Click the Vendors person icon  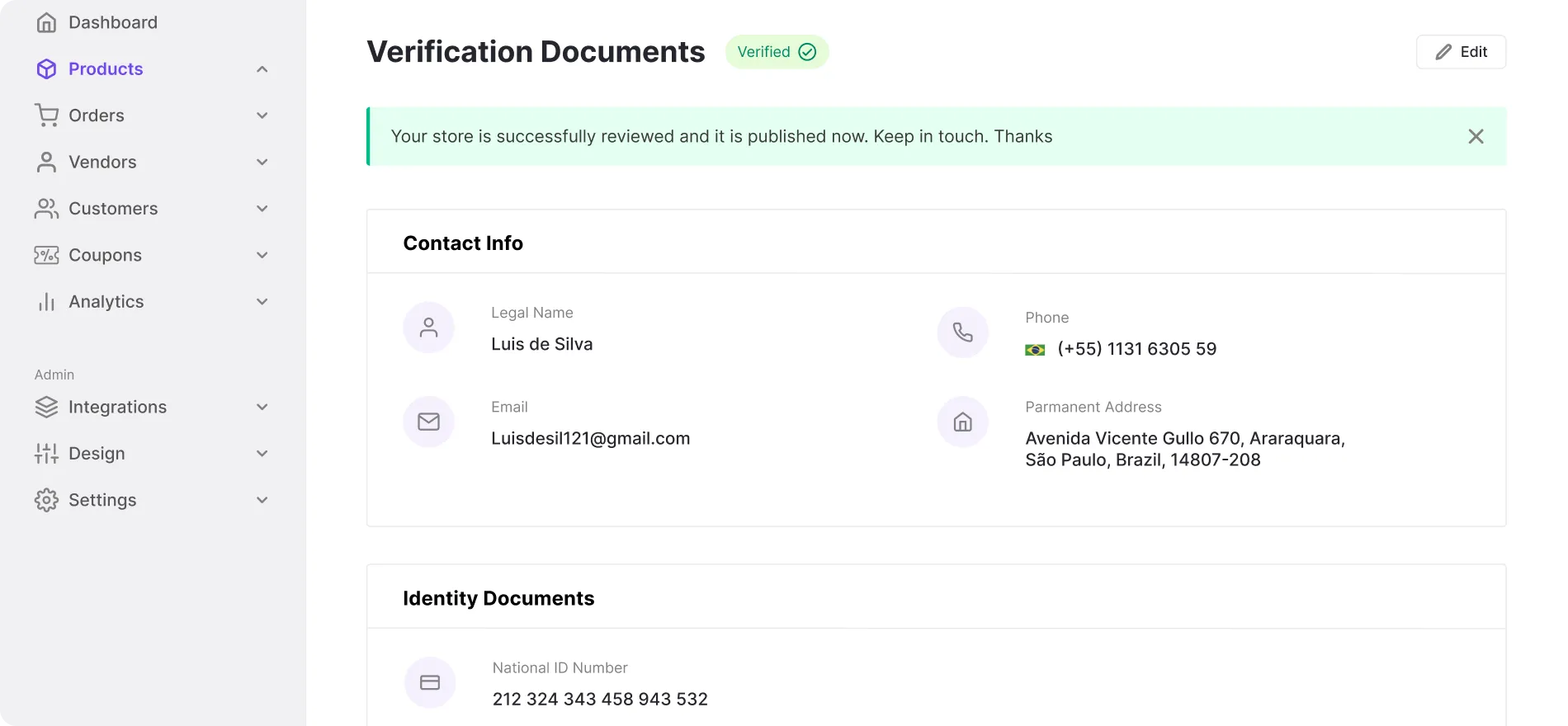tap(47, 162)
